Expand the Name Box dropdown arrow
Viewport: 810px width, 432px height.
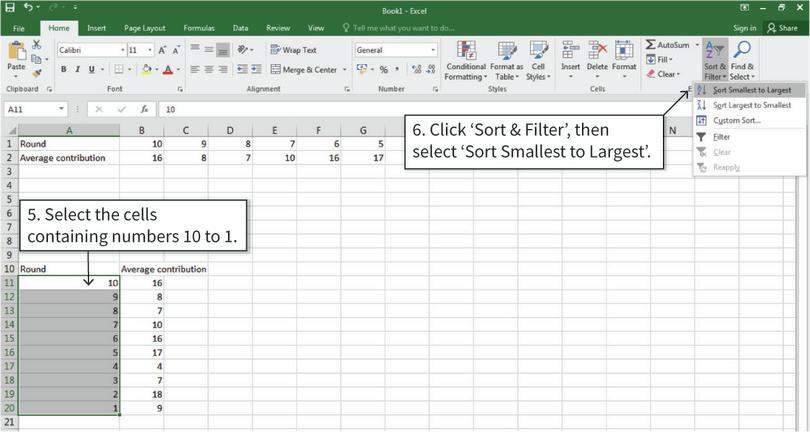pos(61,109)
